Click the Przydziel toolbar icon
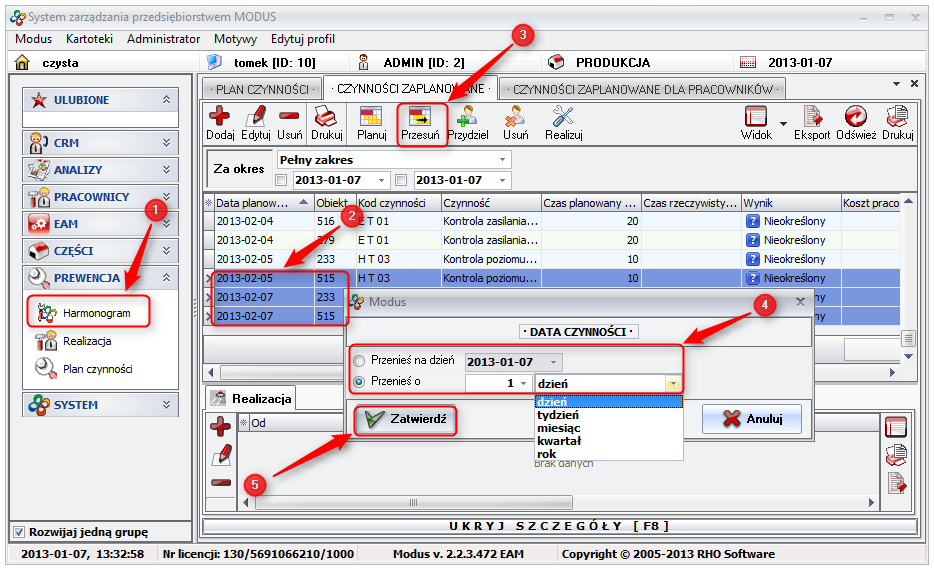 point(467,117)
